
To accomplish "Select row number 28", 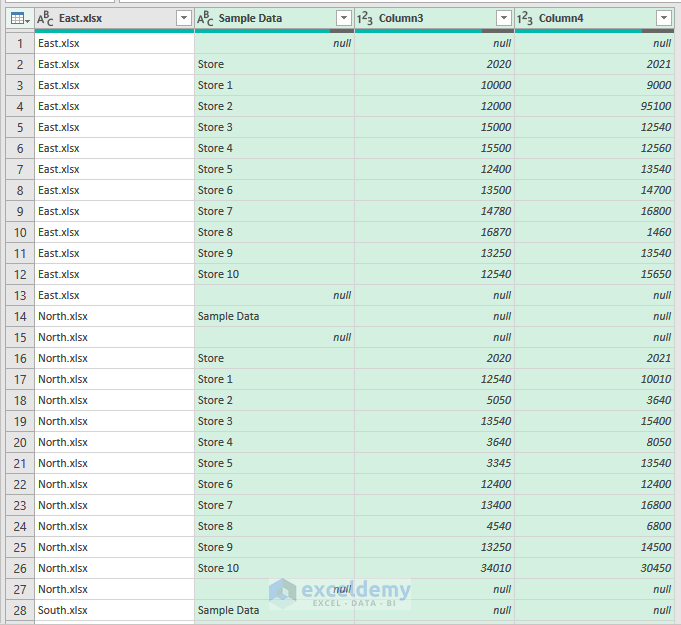I will click(x=20, y=611).
